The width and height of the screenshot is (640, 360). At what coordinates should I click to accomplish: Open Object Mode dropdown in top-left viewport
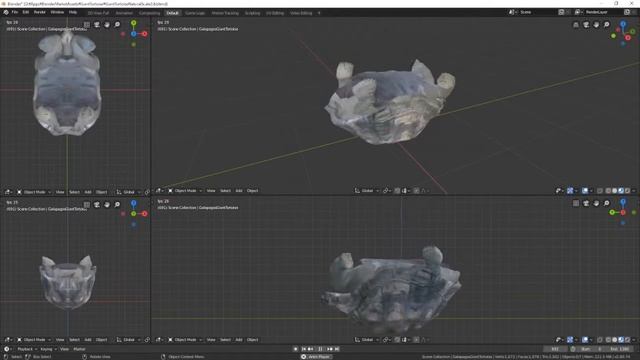pos(34,192)
